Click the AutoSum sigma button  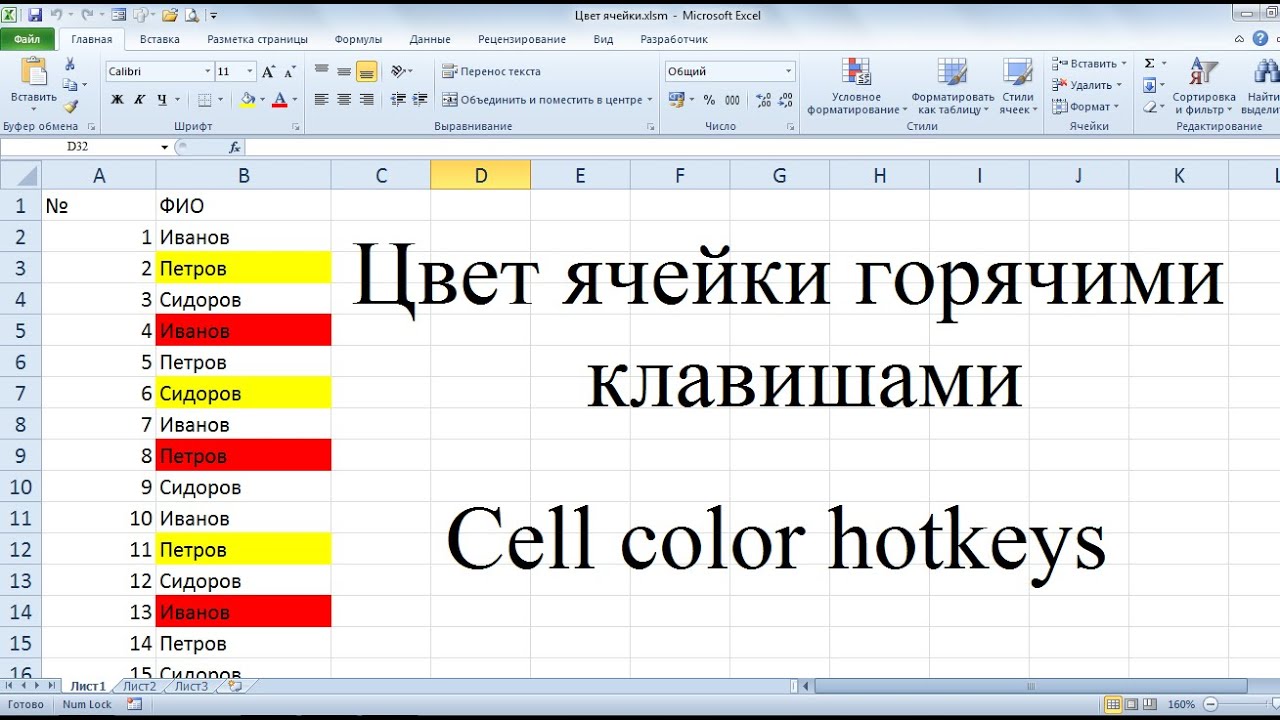(x=1149, y=64)
